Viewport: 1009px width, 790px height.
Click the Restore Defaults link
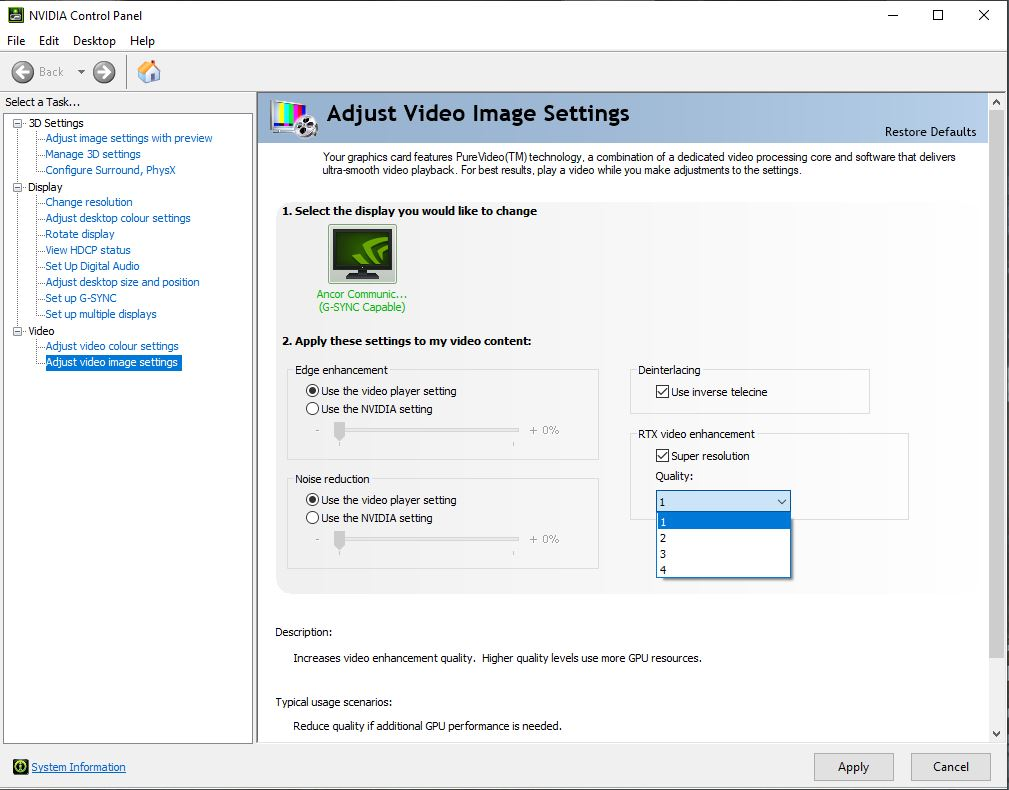930,132
